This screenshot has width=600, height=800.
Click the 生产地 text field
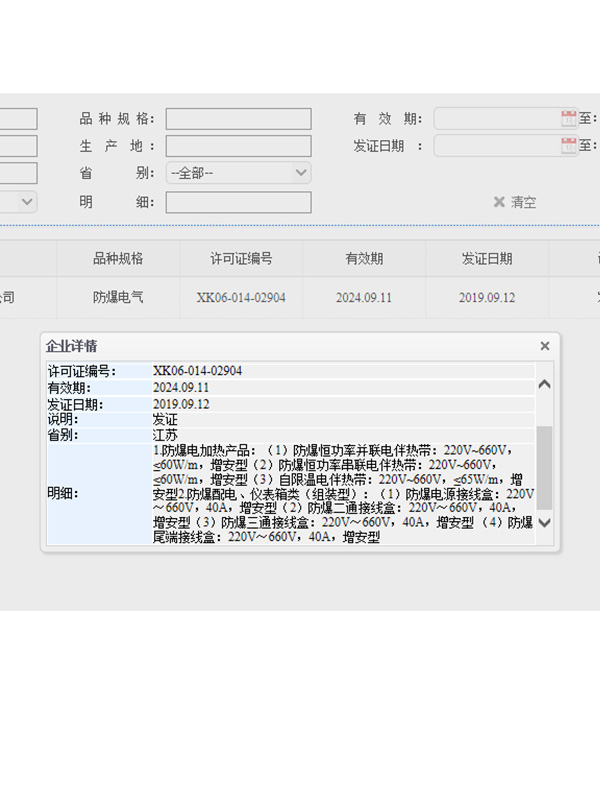click(x=238, y=146)
